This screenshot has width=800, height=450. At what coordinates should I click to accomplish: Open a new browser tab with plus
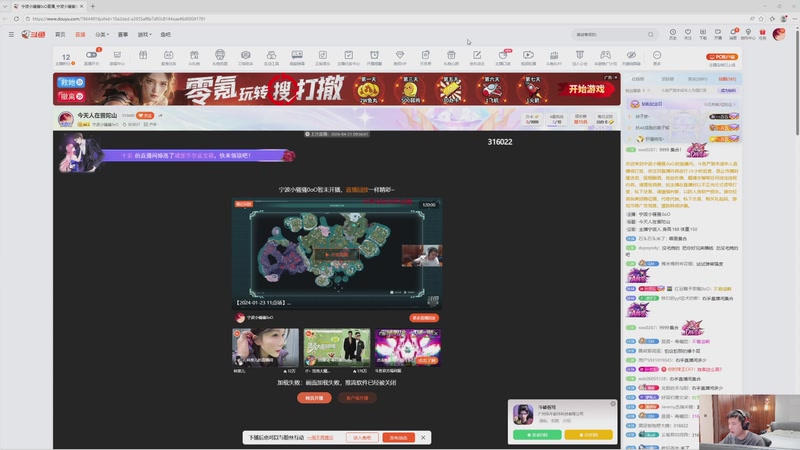92,6
